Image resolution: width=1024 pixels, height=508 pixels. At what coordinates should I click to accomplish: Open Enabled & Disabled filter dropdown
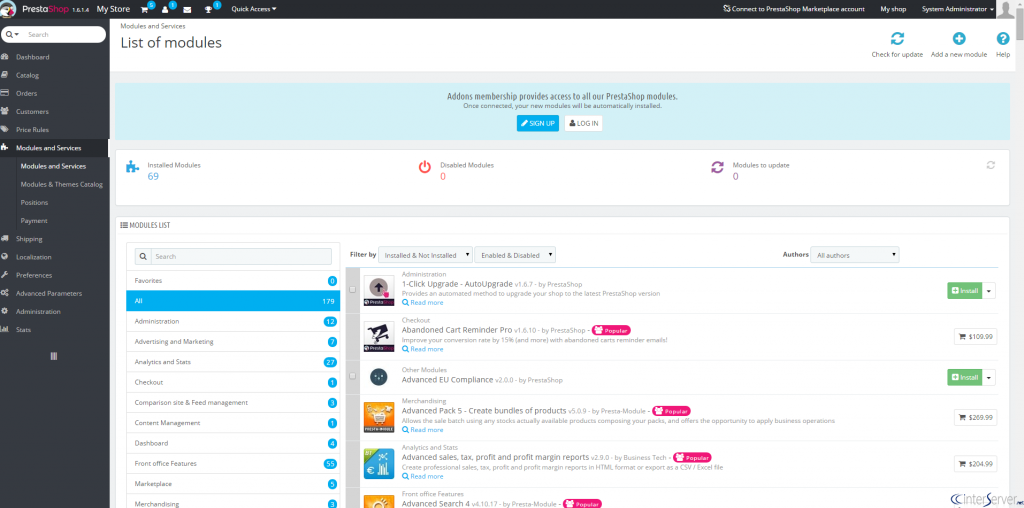[515, 255]
